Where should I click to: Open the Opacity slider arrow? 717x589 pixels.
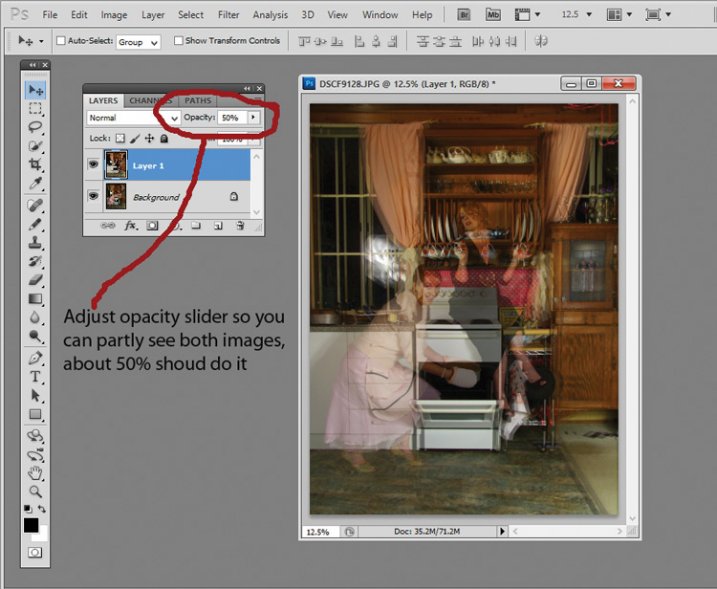(253, 118)
